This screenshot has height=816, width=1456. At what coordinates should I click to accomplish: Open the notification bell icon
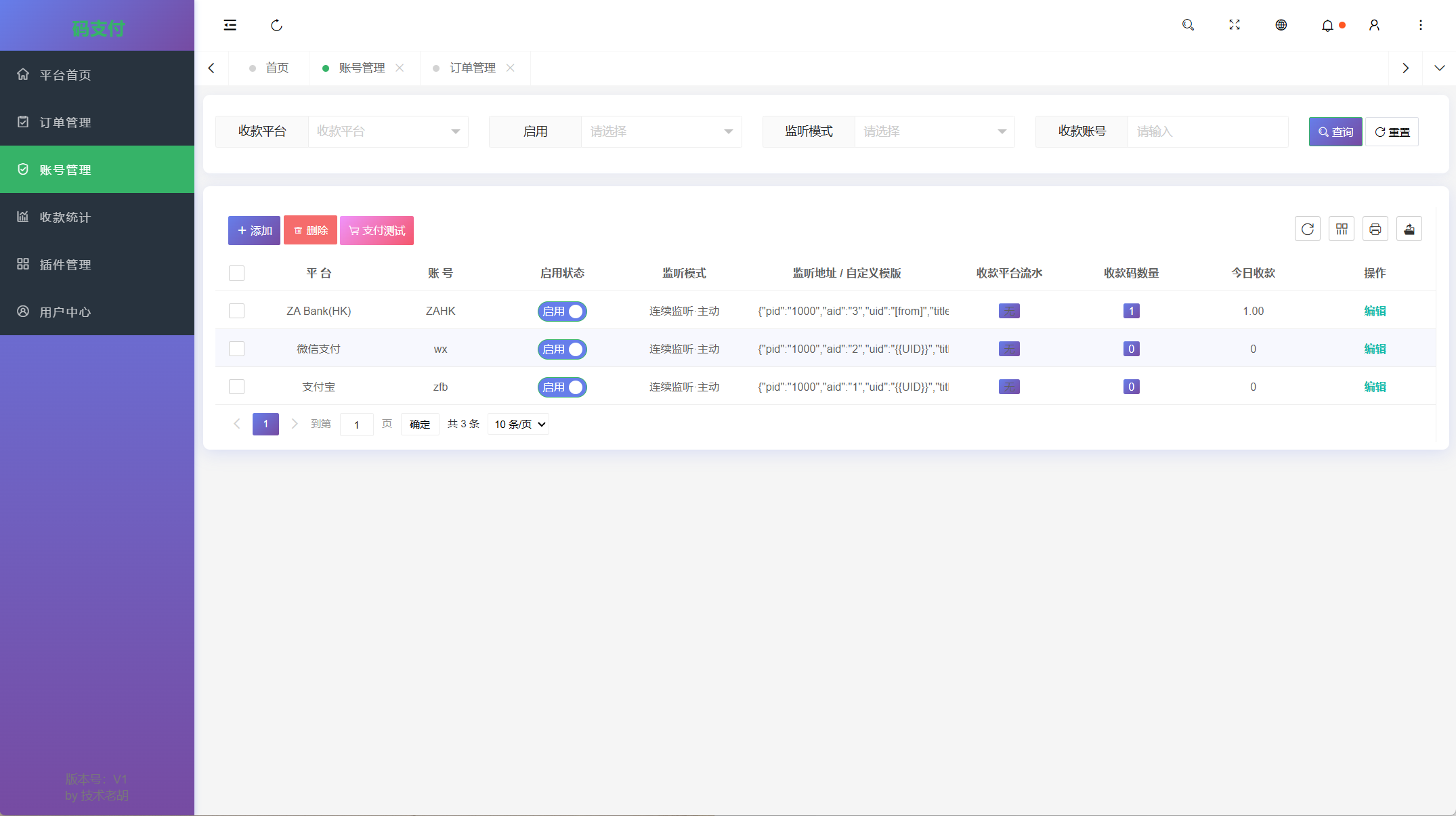point(1327,25)
